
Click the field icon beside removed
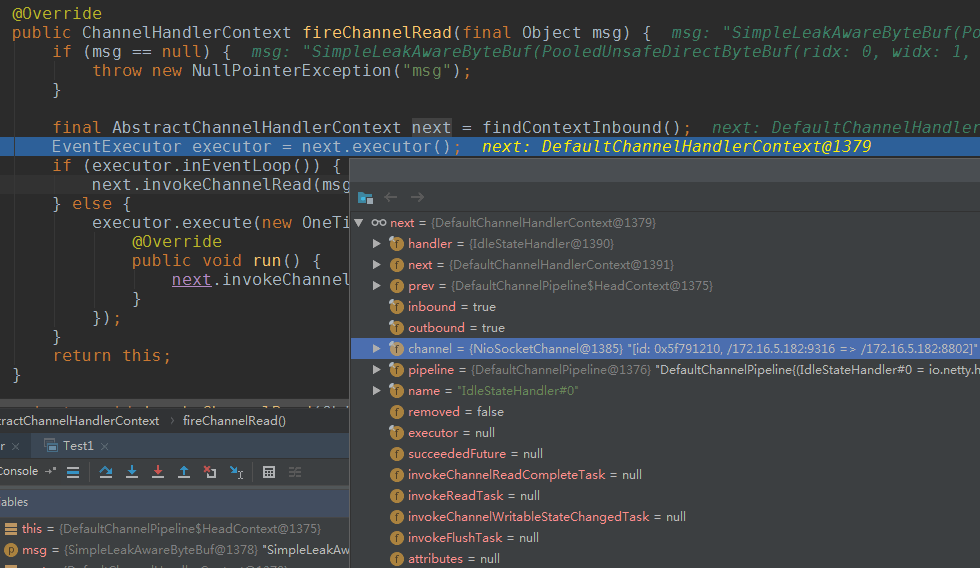[396, 412]
